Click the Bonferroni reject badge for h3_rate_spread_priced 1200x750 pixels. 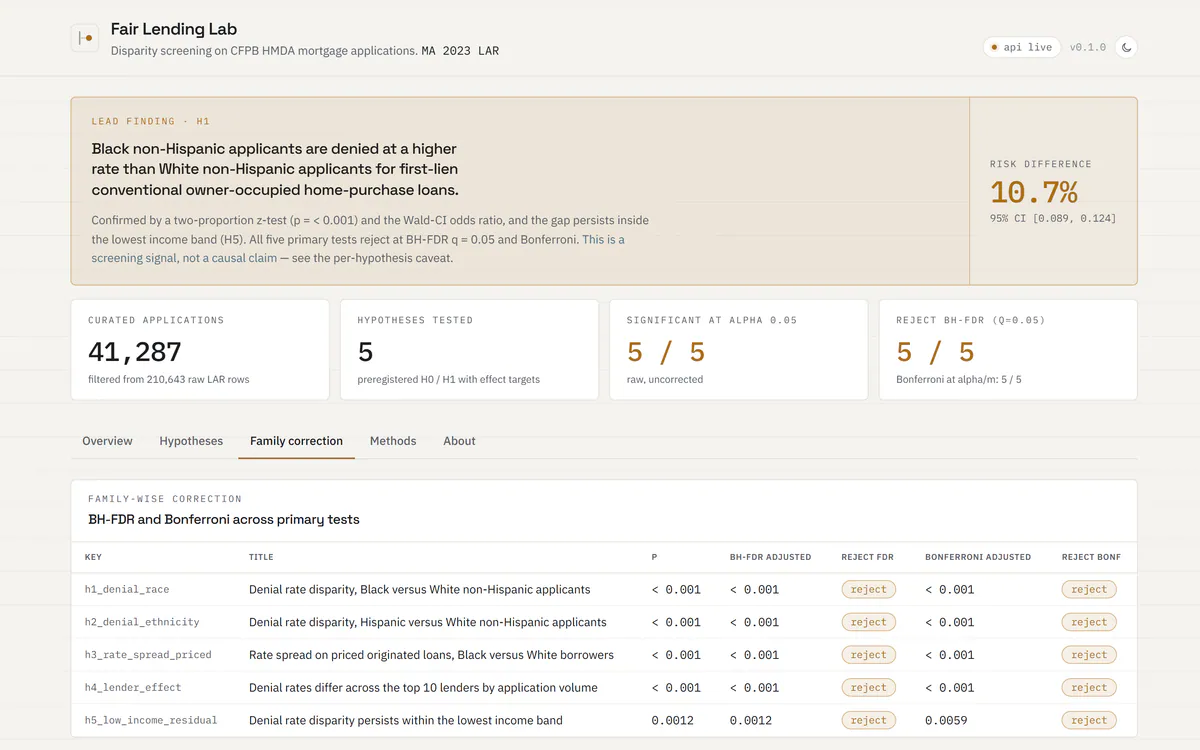[1089, 655]
